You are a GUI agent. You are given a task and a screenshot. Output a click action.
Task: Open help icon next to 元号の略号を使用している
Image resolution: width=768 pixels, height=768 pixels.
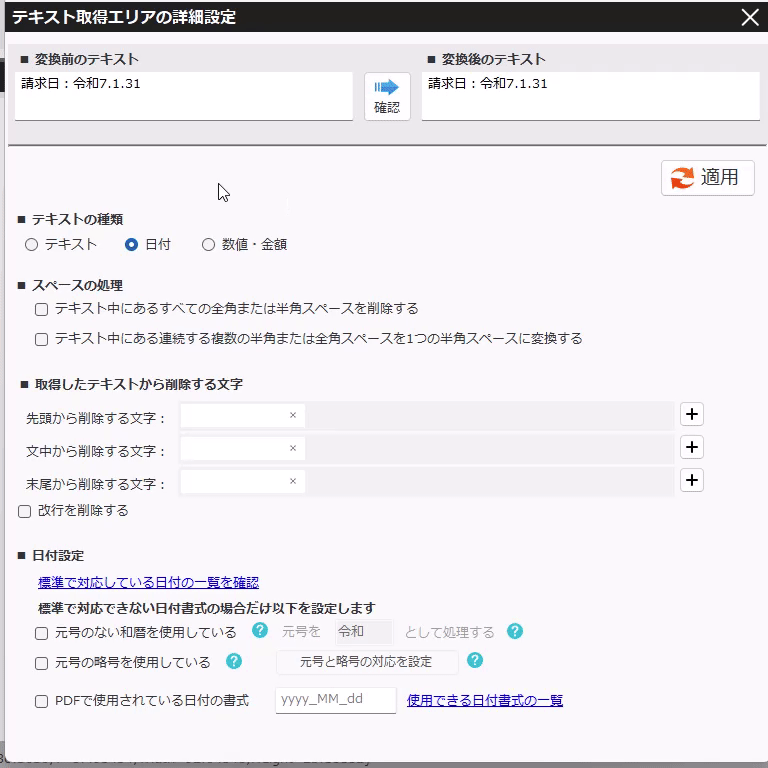click(234, 661)
